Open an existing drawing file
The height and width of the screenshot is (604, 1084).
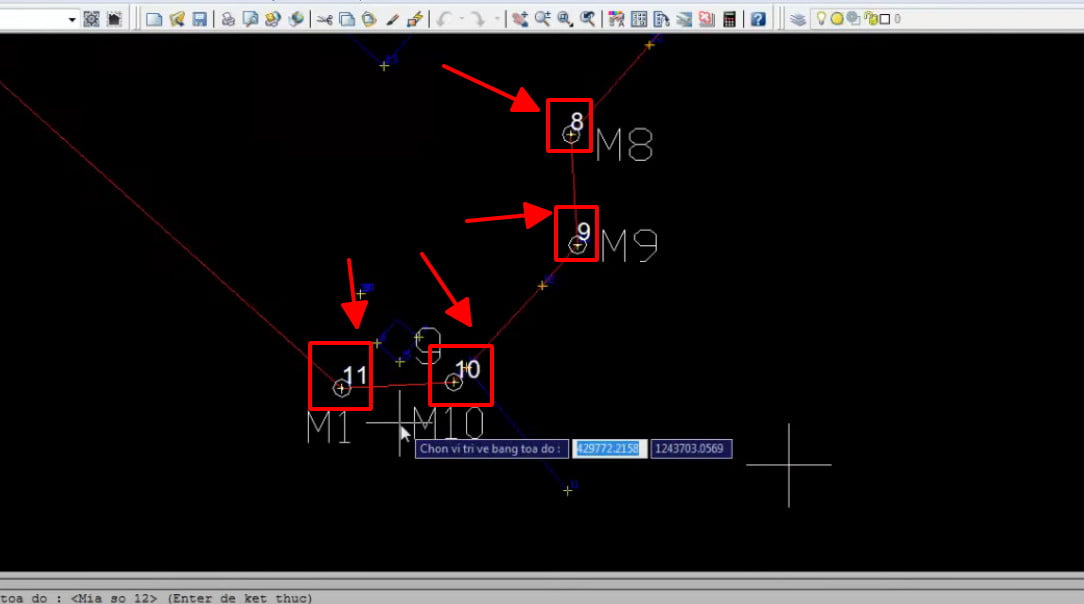pyautogui.click(x=176, y=19)
